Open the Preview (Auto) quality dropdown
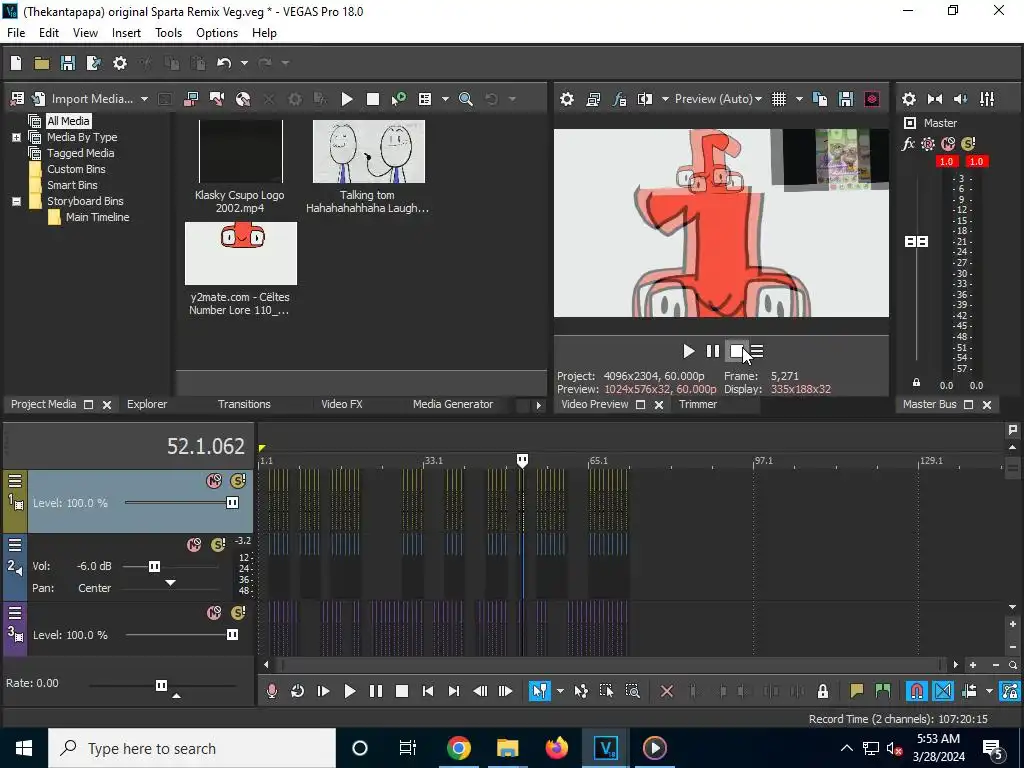The image size is (1024, 768). pyautogui.click(x=718, y=99)
